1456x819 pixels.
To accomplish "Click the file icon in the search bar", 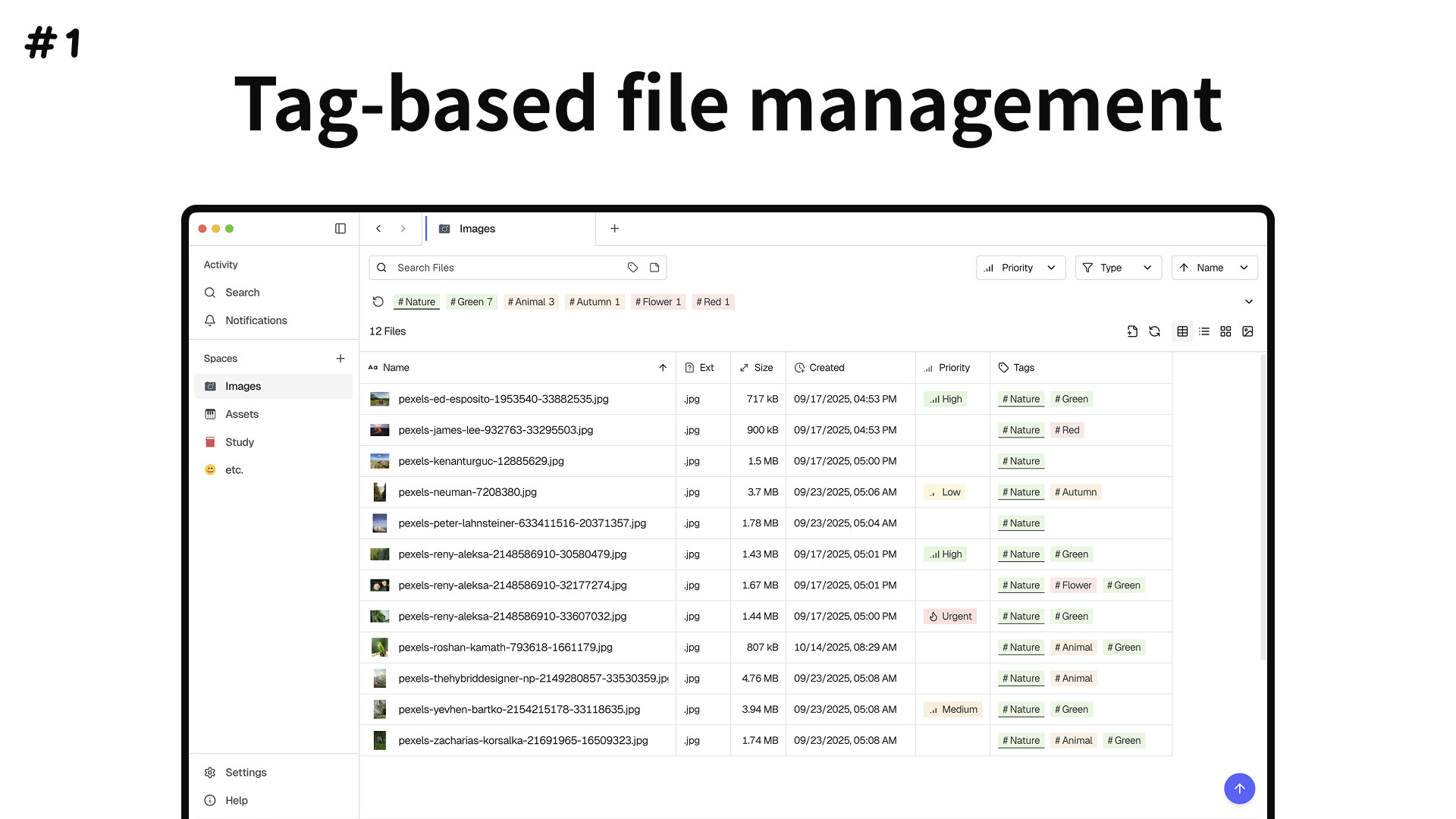I will point(654,267).
